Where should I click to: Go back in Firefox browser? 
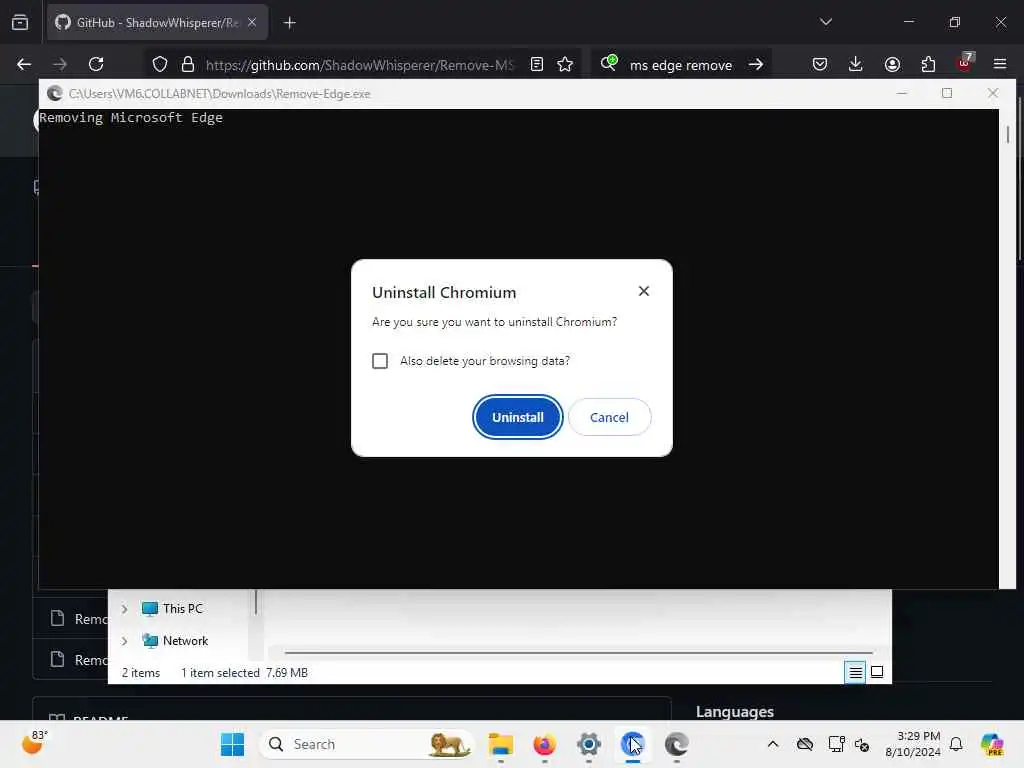point(24,64)
